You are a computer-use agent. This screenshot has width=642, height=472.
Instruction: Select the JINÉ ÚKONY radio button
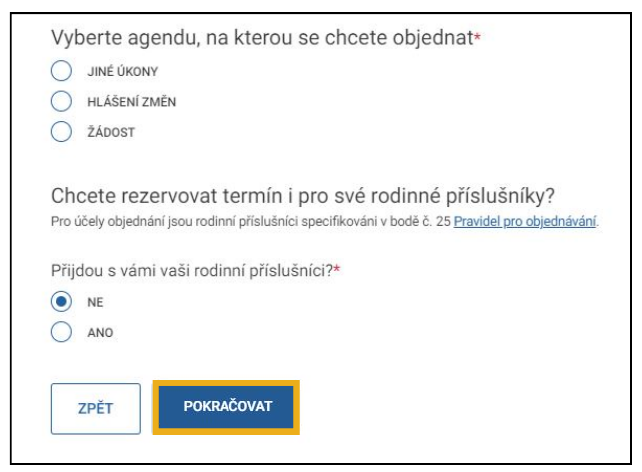coord(61,71)
